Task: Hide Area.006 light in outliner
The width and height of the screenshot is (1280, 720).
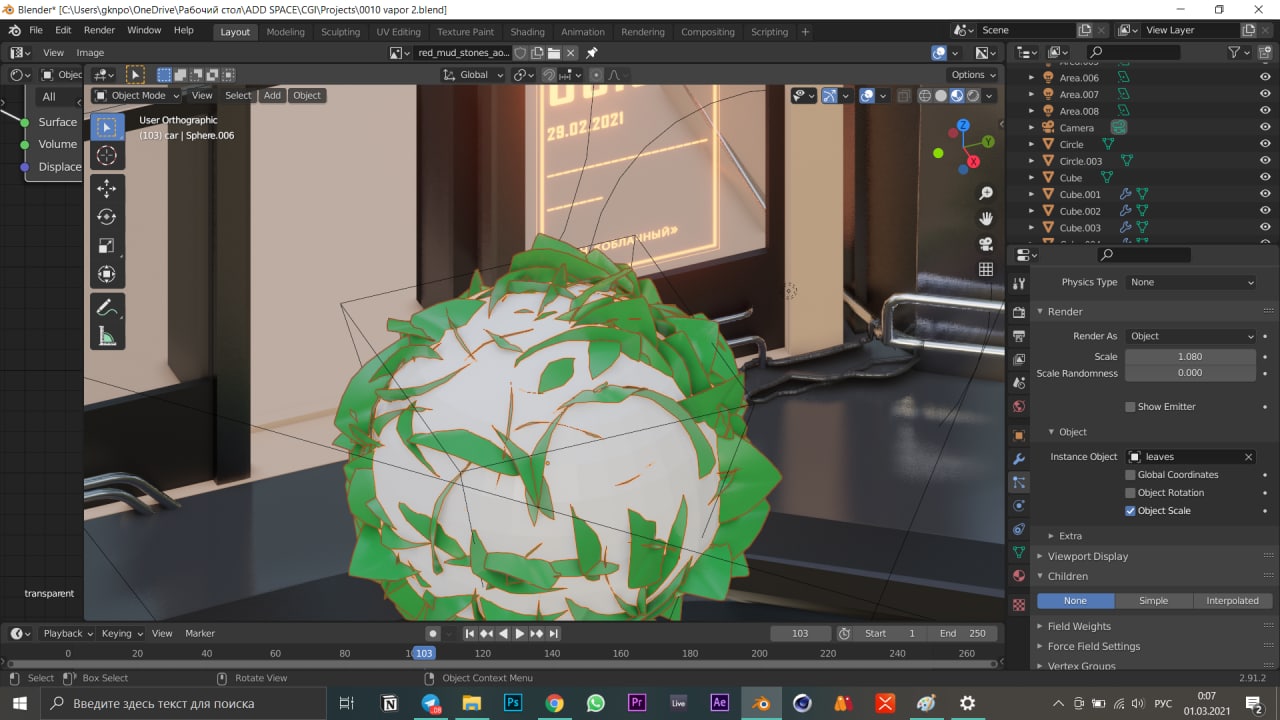Action: click(1265, 78)
